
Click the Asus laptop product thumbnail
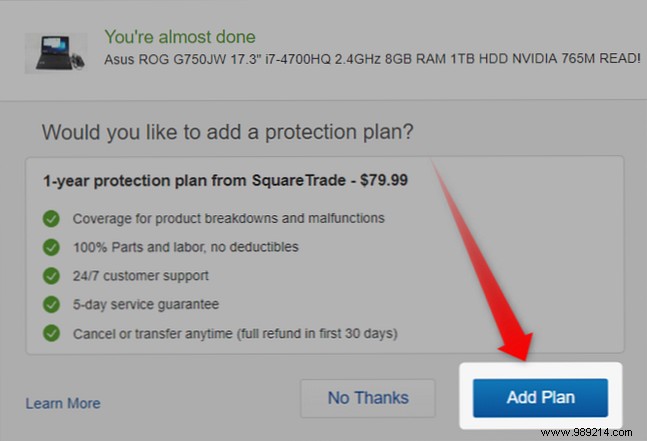(56, 53)
